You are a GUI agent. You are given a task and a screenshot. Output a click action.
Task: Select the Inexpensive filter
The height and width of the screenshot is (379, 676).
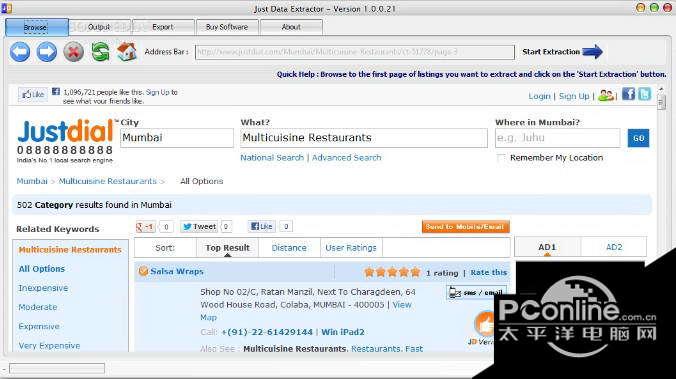point(43,288)
